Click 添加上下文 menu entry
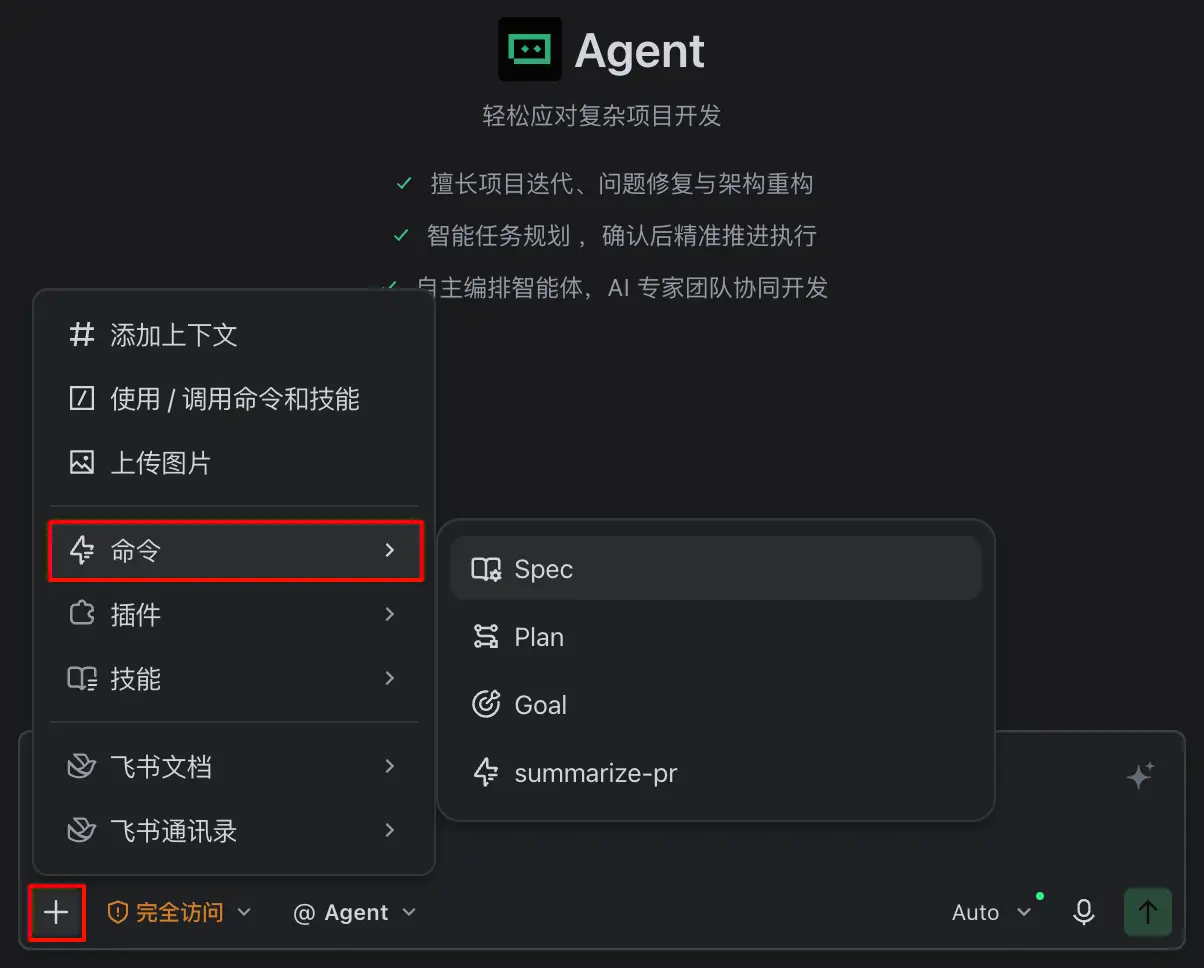Viewport: 1204px width, 968px height. (x=234, y=335)
